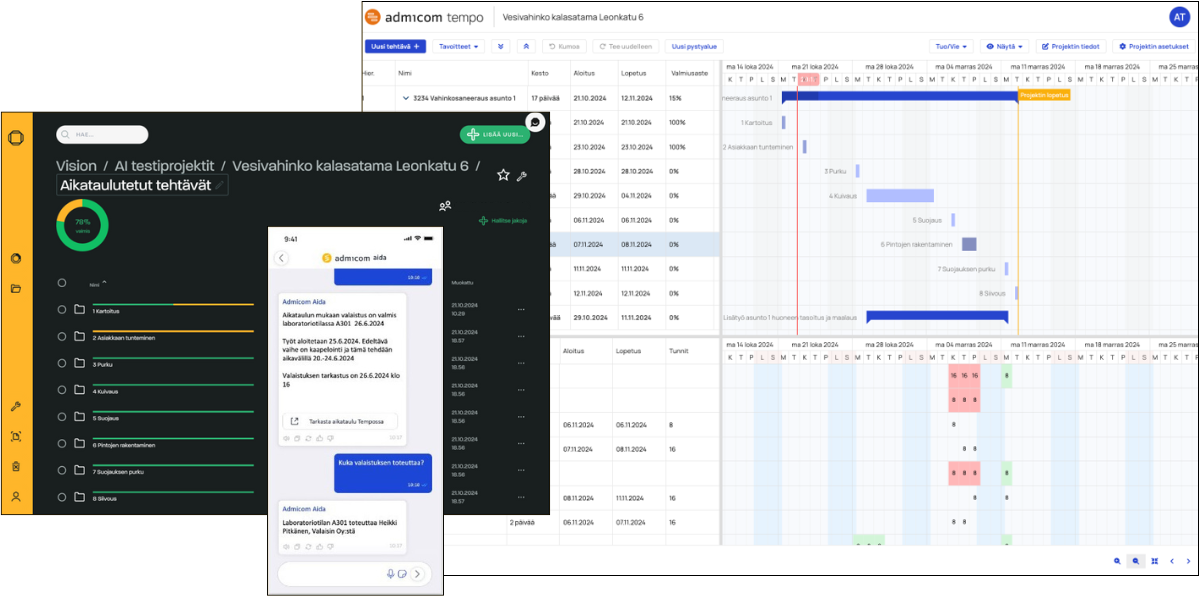The image size is (1200, 597).
Task: Expand all rows with double-down chevron
Action: click(x=501, y=46)
